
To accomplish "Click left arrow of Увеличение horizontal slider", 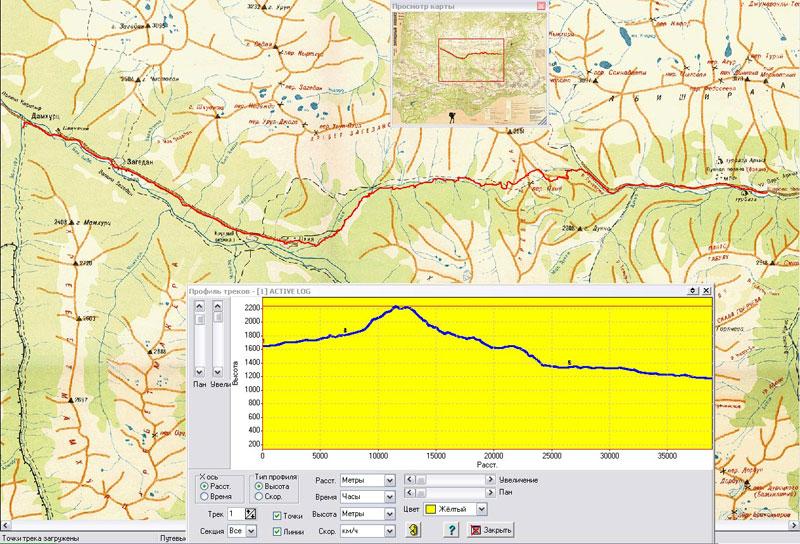I will pyautogui.click(x=410, y=480).
